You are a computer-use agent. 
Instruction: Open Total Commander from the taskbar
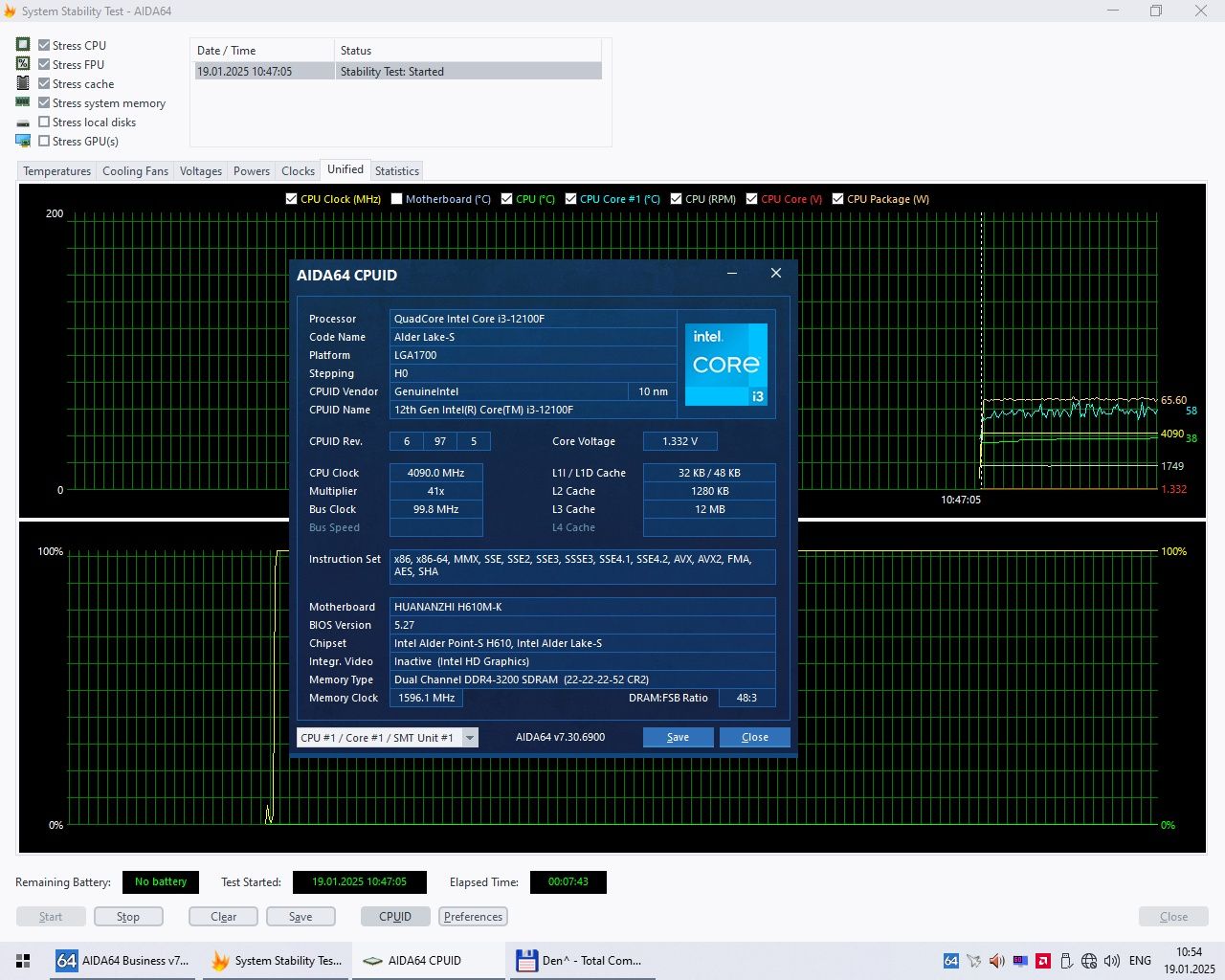tap(583, 961)
